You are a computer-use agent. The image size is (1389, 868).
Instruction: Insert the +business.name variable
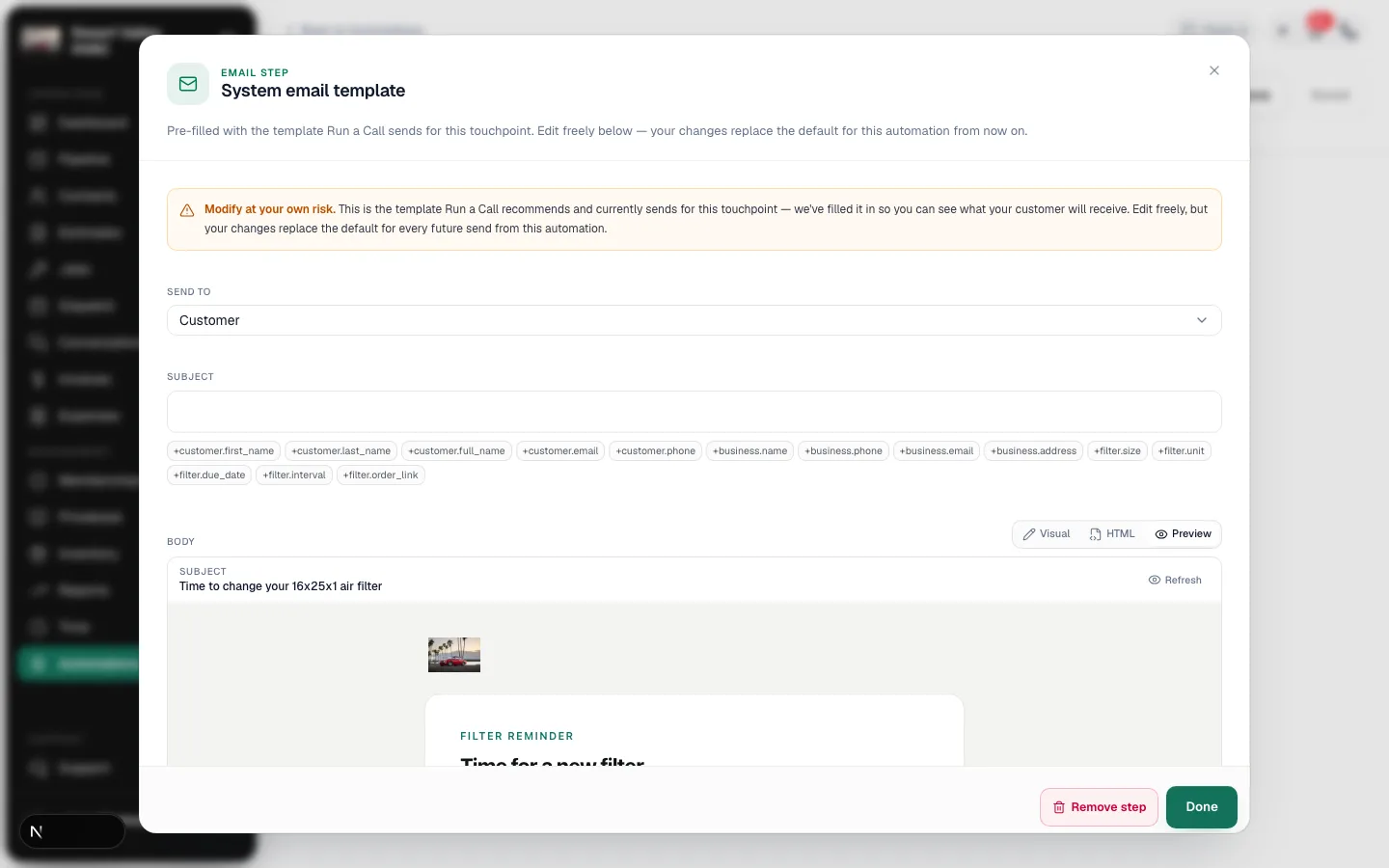[750, 450]
